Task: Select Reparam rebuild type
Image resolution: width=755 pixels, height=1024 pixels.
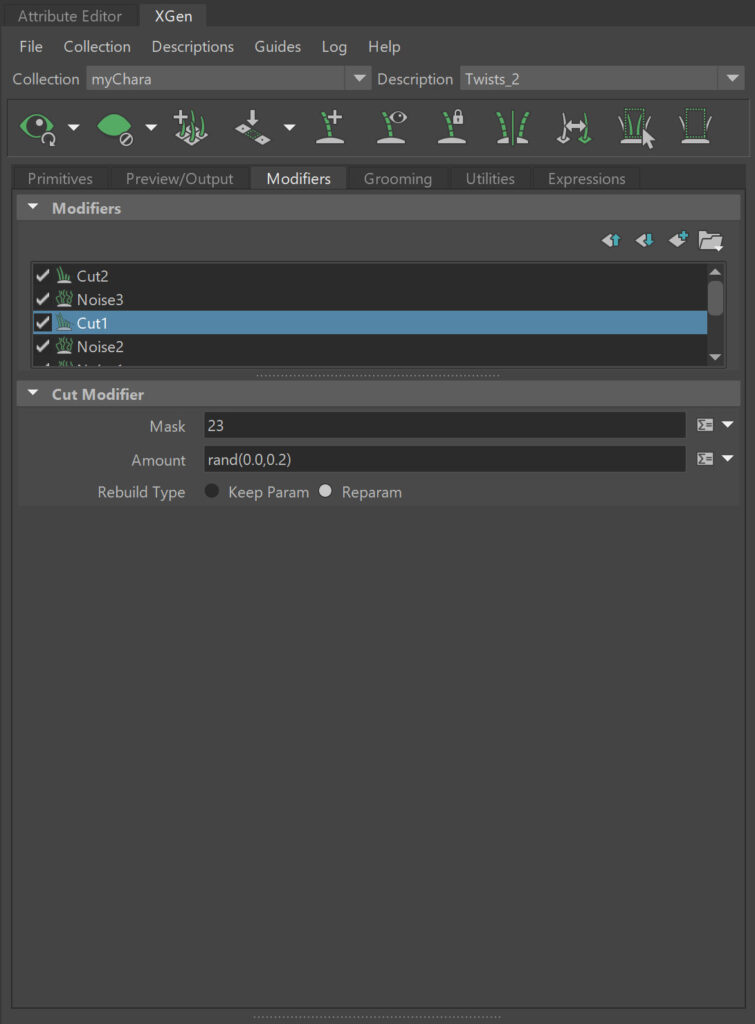Action: pyautogui.click(x=325, y=491)
